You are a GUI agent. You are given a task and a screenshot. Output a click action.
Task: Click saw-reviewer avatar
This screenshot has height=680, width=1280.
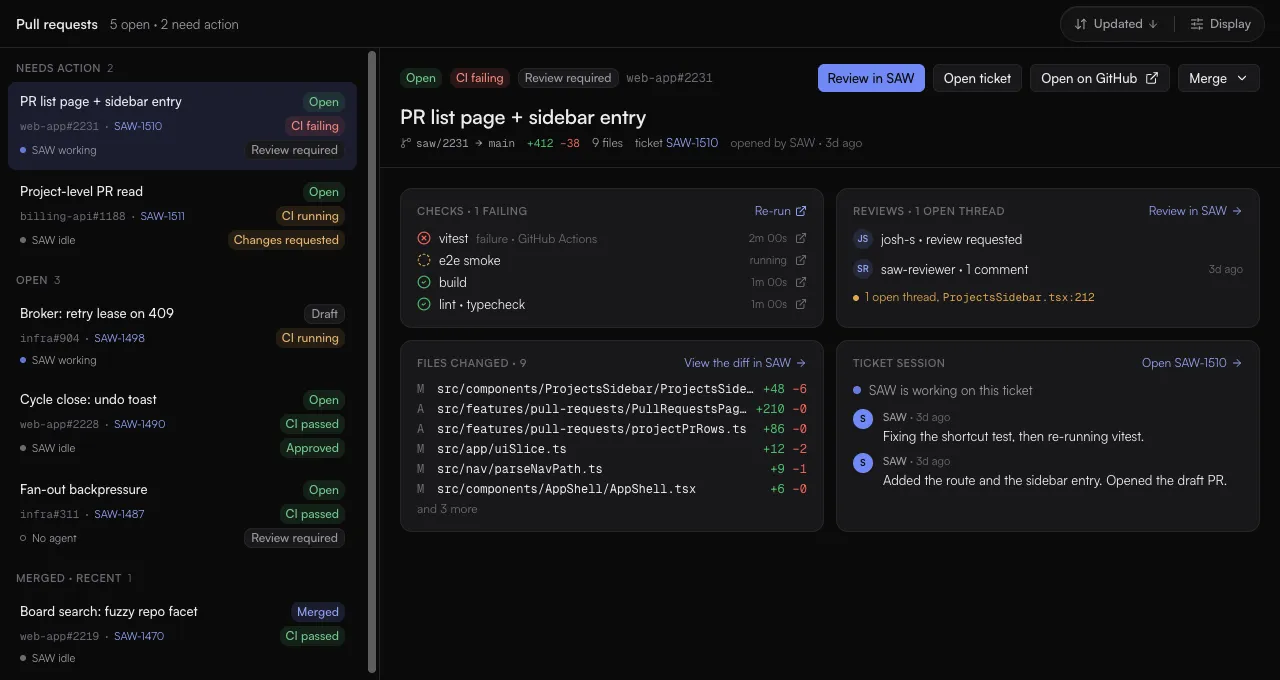coord(863,269)
